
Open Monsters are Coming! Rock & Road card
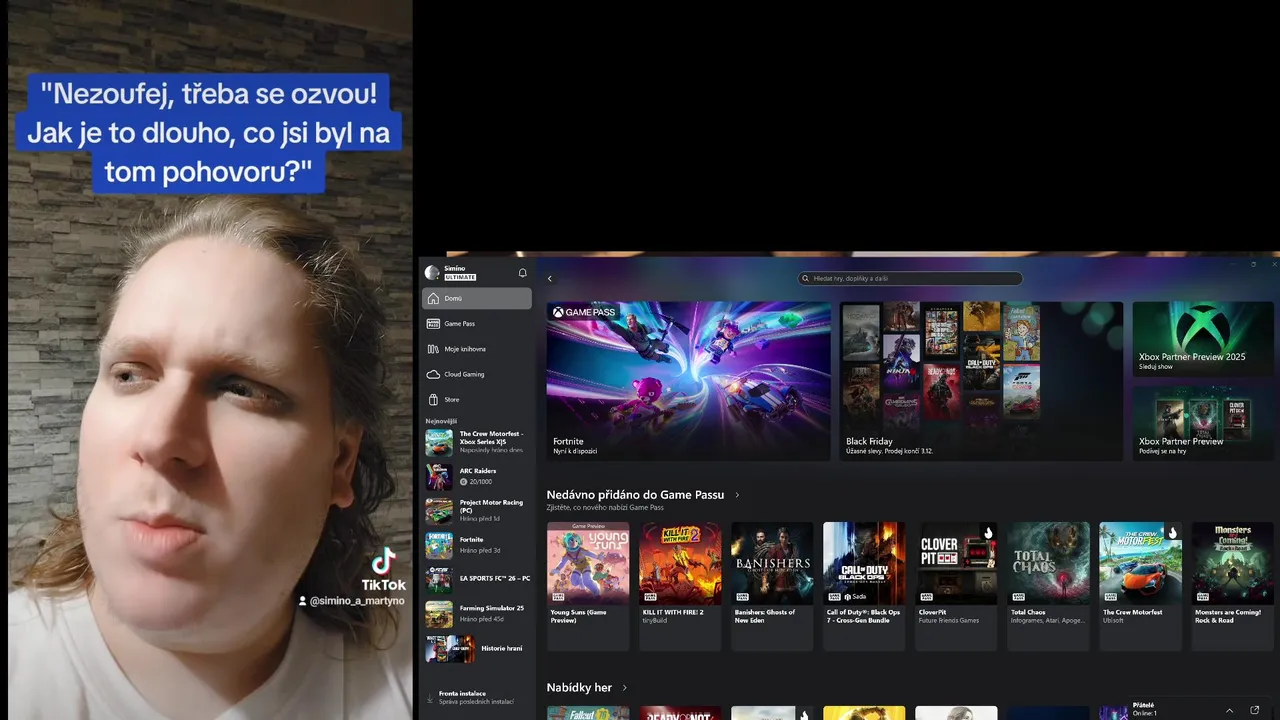coord(1232,586)
